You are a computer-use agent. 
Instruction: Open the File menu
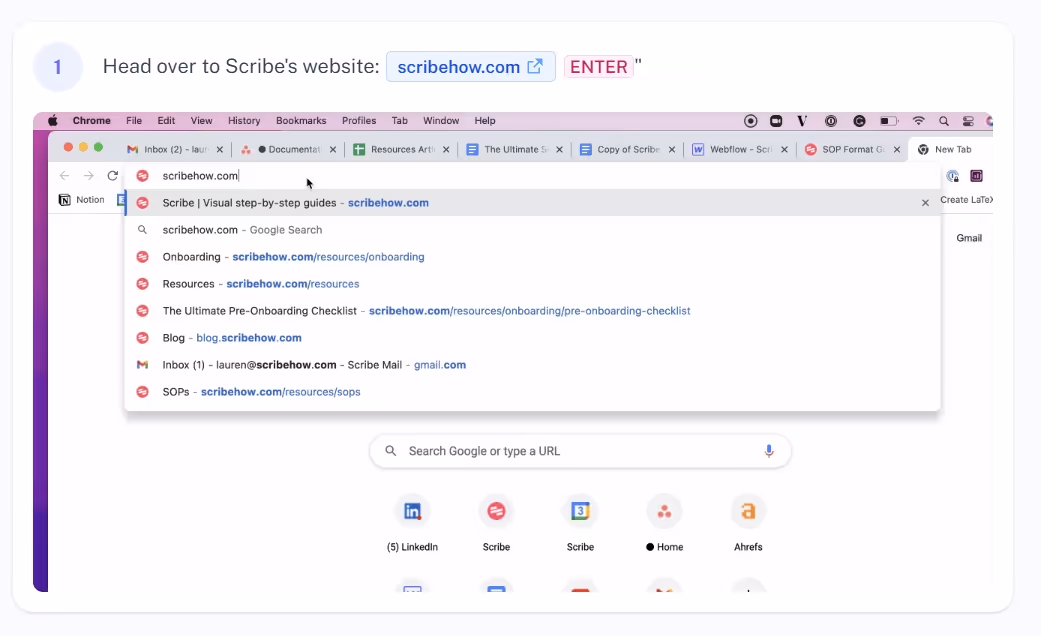pyautogui.click(x=134, y=121)
